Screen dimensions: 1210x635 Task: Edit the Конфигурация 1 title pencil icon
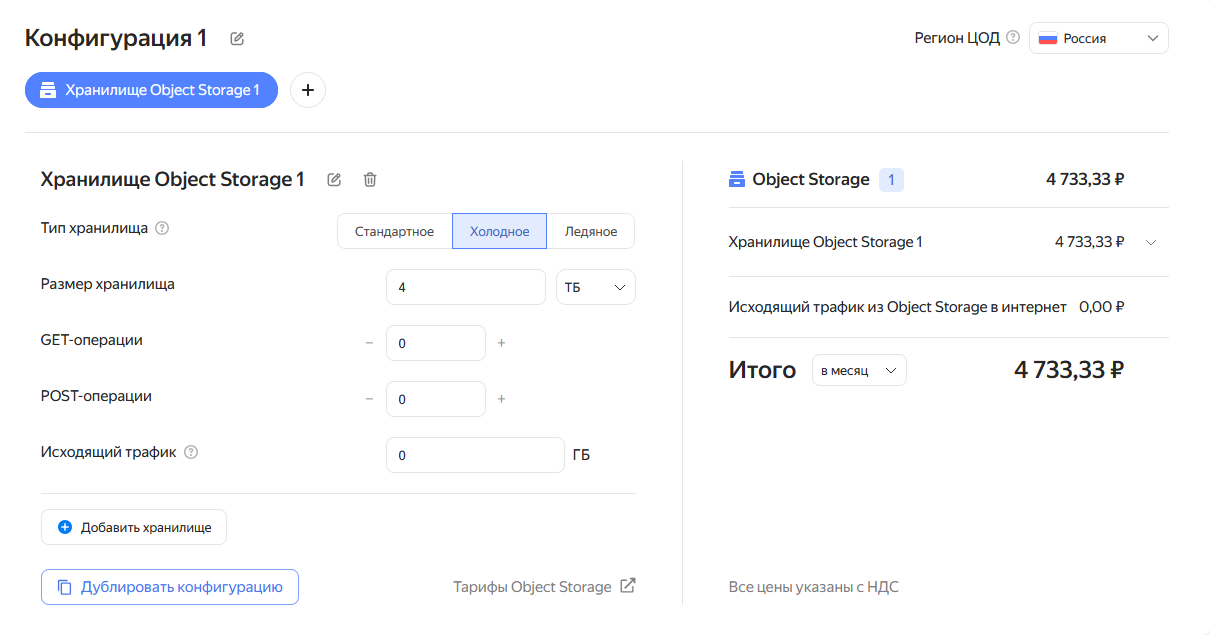pyautogui.click(x=237, y=39)
